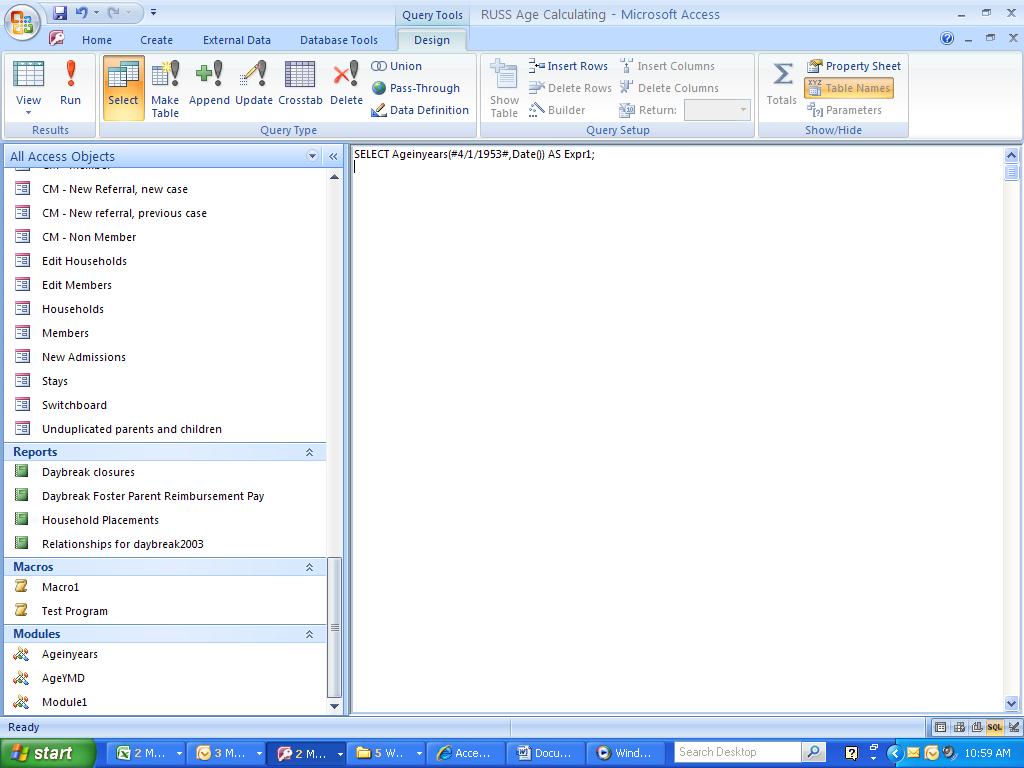This screenshot has height=768, width=1024.
Task: Open the View button dropdown arrow
Action: click(28, 113)
